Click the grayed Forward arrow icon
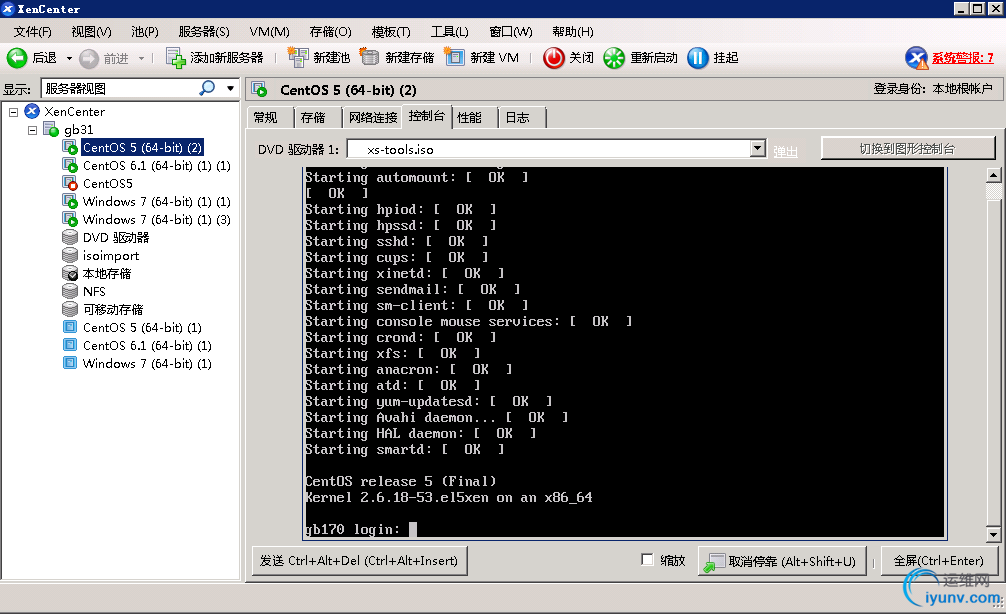1006x614 pixels. [89, 58]
